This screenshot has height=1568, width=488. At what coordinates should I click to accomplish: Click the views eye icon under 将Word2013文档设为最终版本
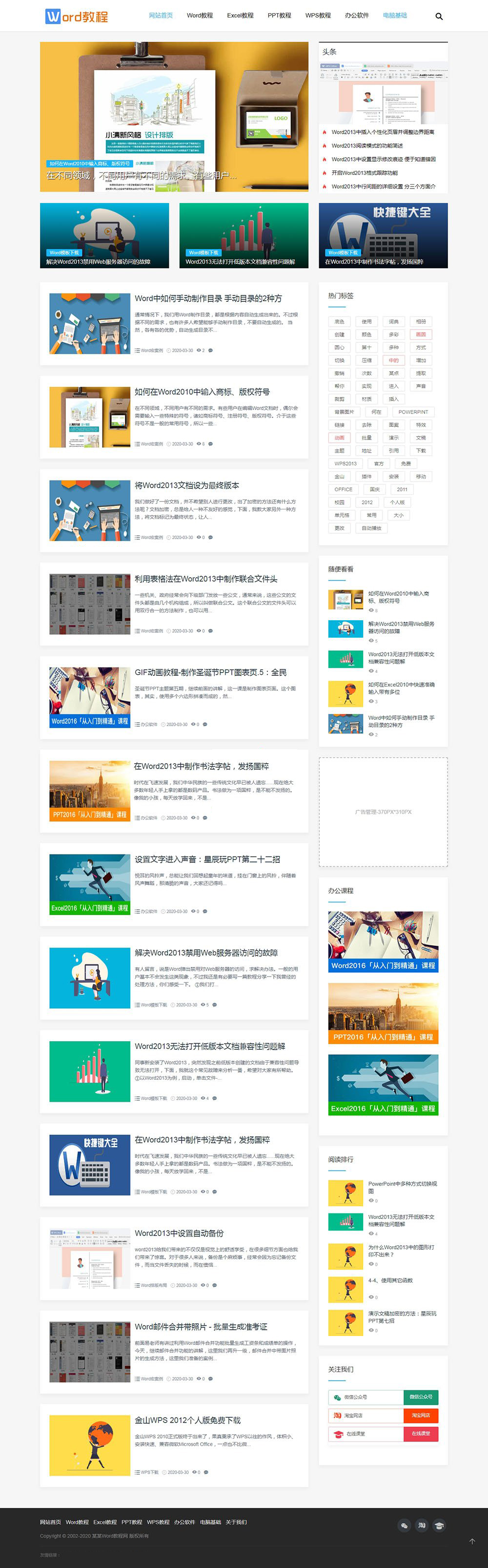(199, 538)
